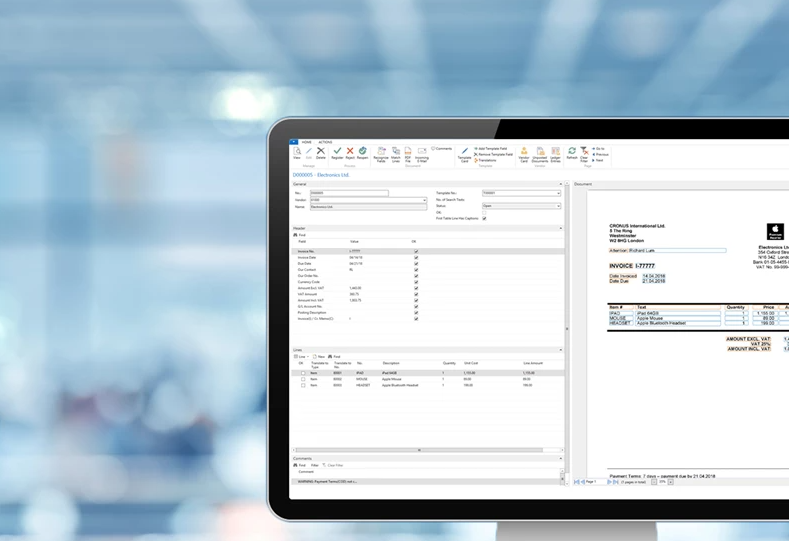Click Clear Filter in Comments toolbar
Viewport: 789px width, 541px height.
pyautogui.click(x=333, y=465)
